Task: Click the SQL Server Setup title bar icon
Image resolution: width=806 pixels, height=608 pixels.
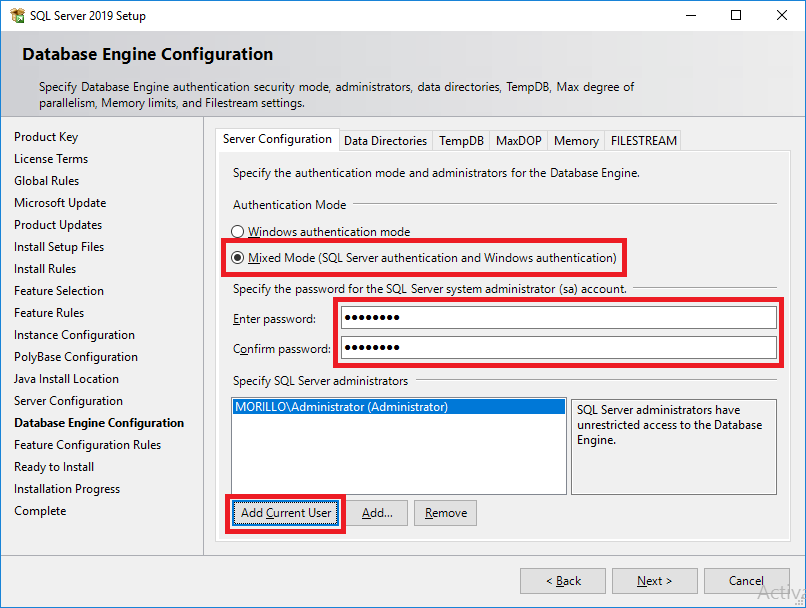Action: 17,15
